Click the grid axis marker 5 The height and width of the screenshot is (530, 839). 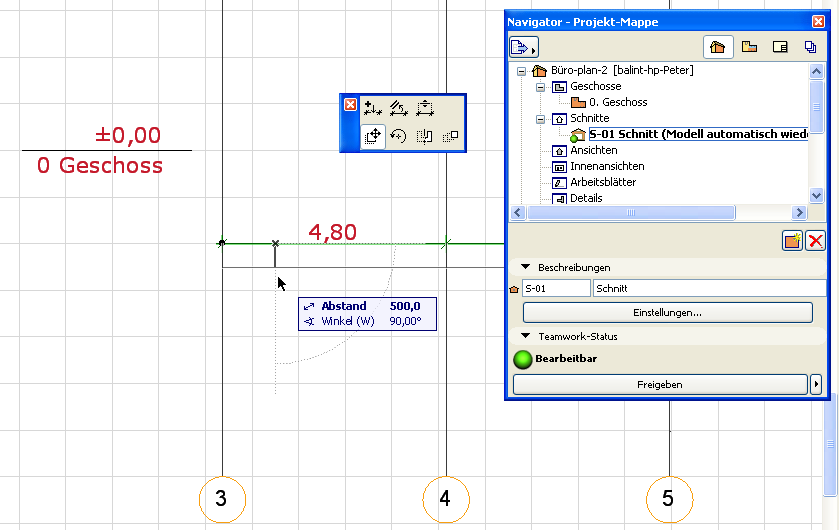[669, 500]
